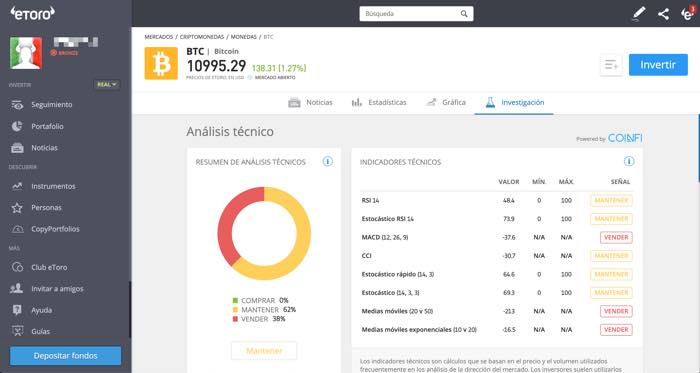Screen dimensions: 700x373
Task: Click the 10995.29 BTC price
Action: pyautogui.click(x=216, y=66)
